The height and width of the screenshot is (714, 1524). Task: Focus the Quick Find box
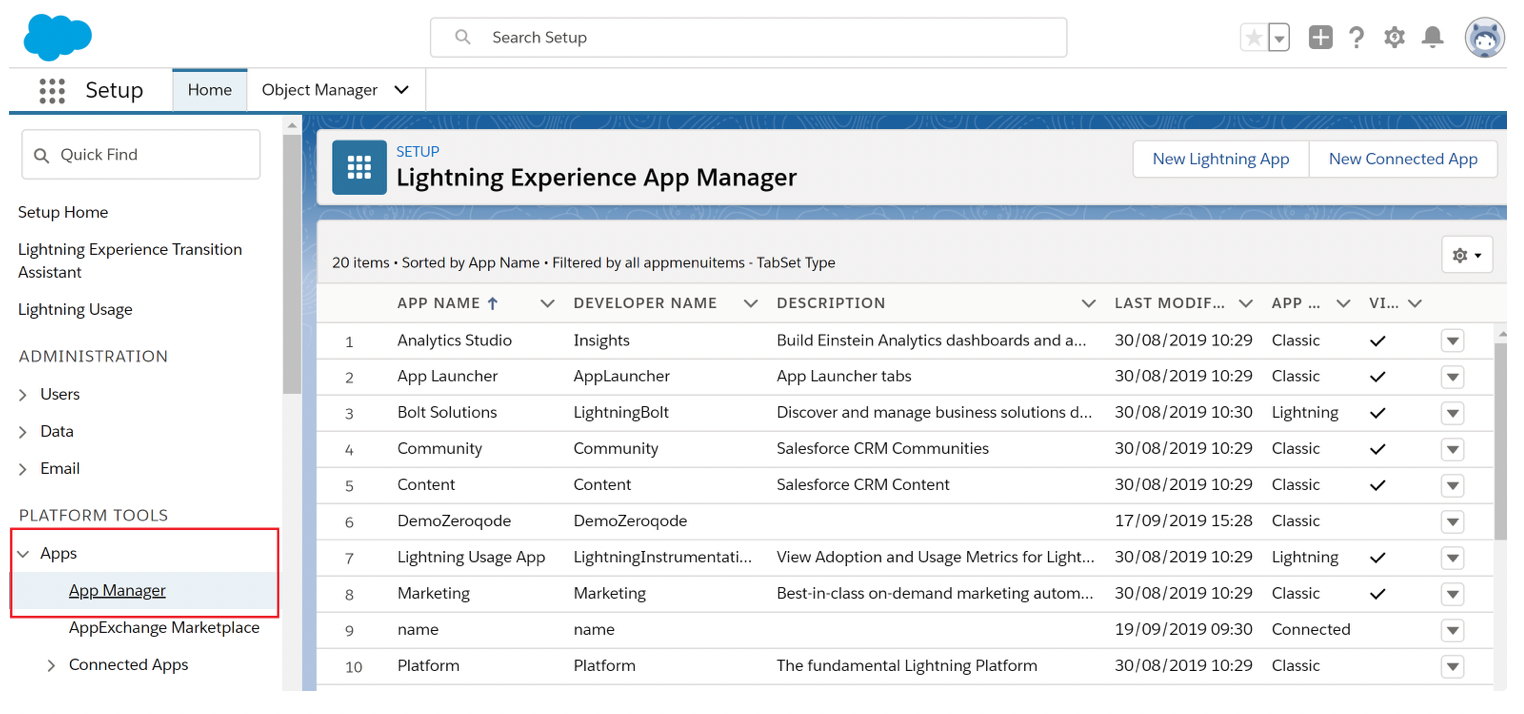141,155
